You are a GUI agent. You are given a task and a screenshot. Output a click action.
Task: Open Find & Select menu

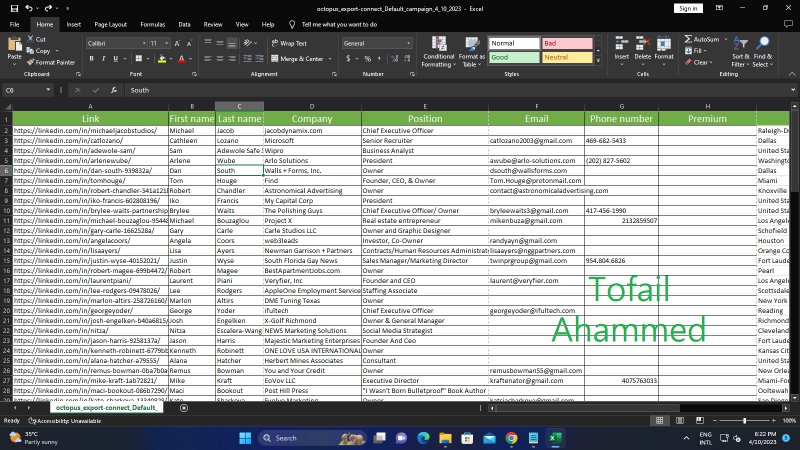point(763,52)
